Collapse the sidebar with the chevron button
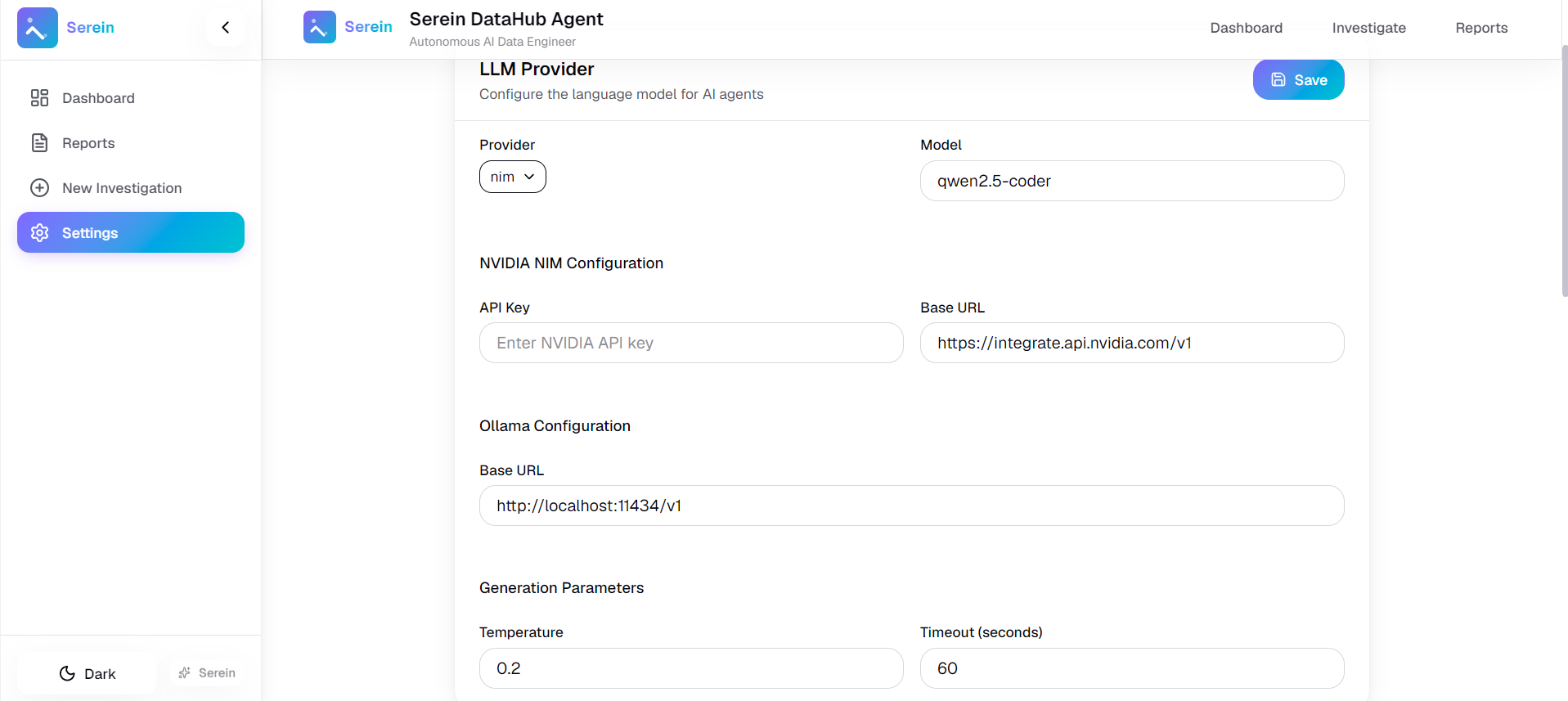This screenshot has height=701, width=1568. pos(226,28)
